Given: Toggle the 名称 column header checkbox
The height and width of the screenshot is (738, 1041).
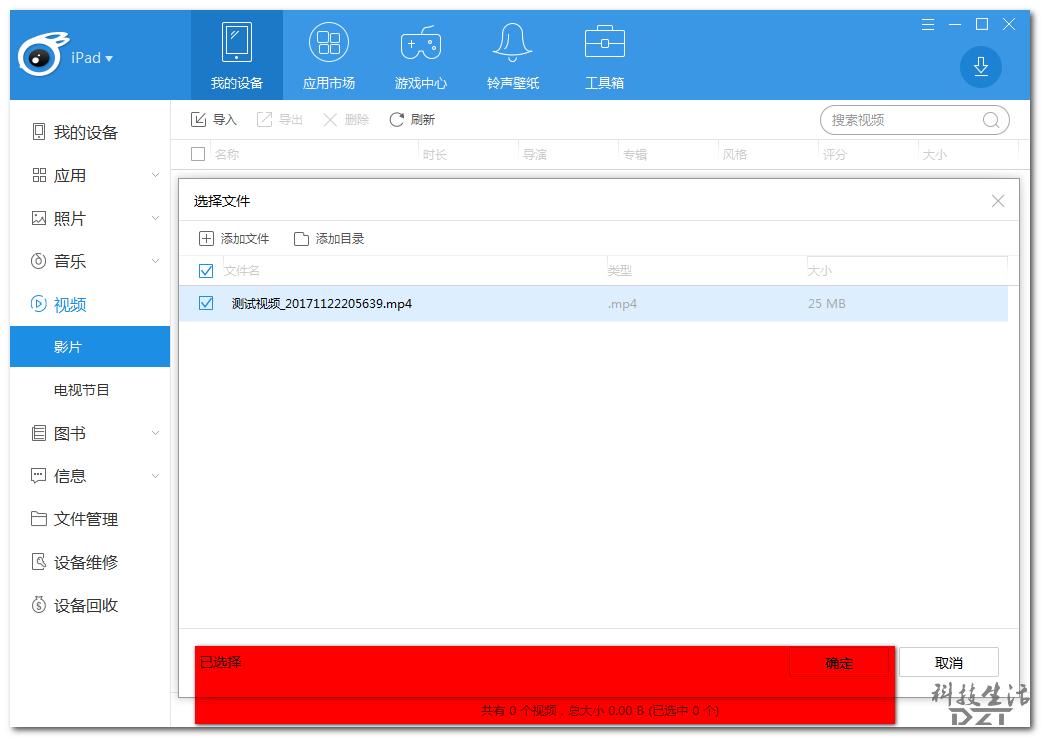Looking at the screenshot, I should pos(196,154).
